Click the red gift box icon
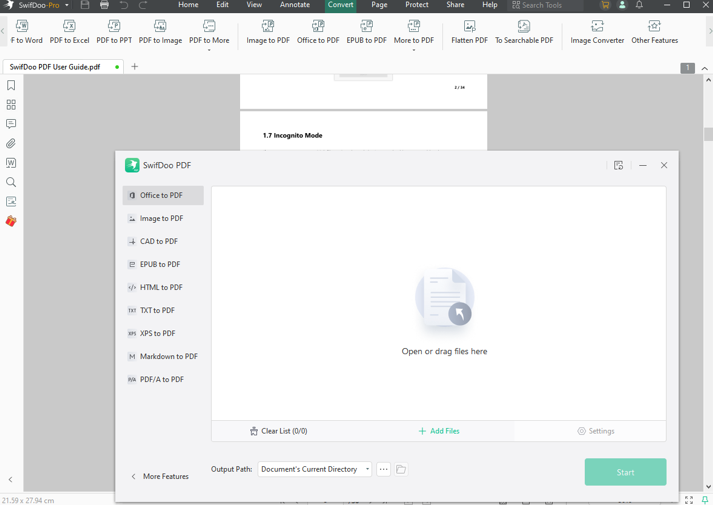This screenshot has width=713, height=505. tap(11, 221)
